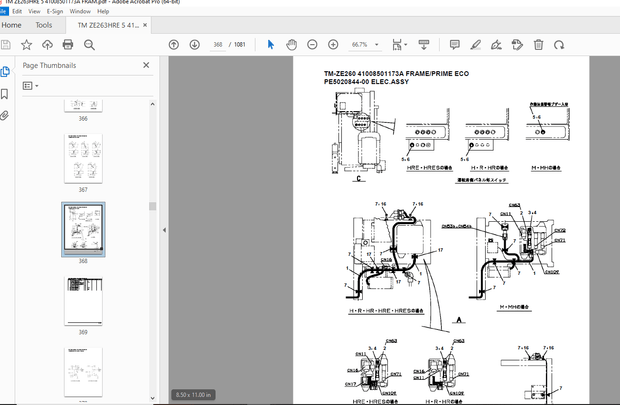Viewport: 620px width, 405px height.
Task: Open thumbnail options dropdown menu
Action: click(31, 86)
